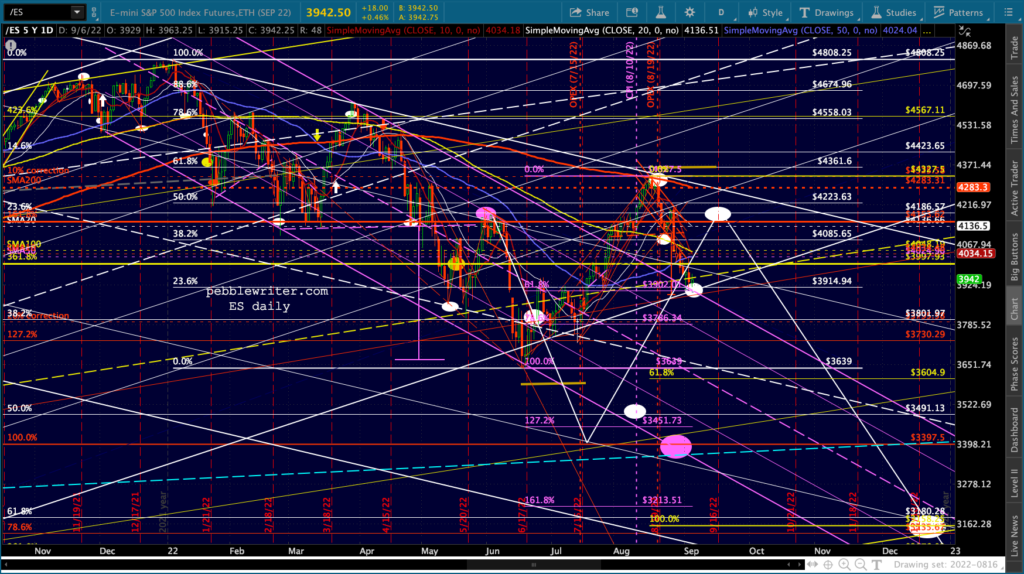This screenshot has height=574, width=1024.
Task: Click the 4136.5 white price bubble
Action: click(x=973, y=226)
